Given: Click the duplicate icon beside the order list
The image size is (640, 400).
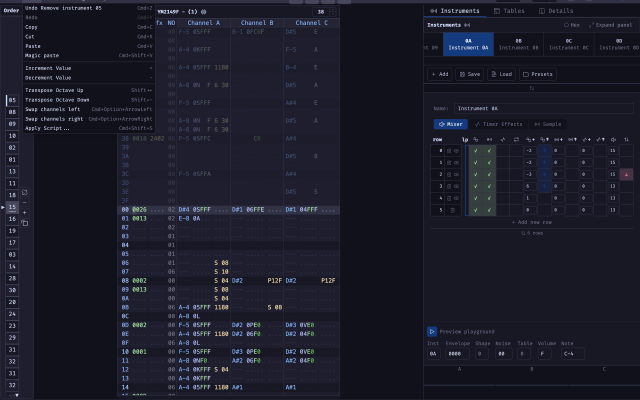Looking at the screenshot, I should [x=24, y=223].
